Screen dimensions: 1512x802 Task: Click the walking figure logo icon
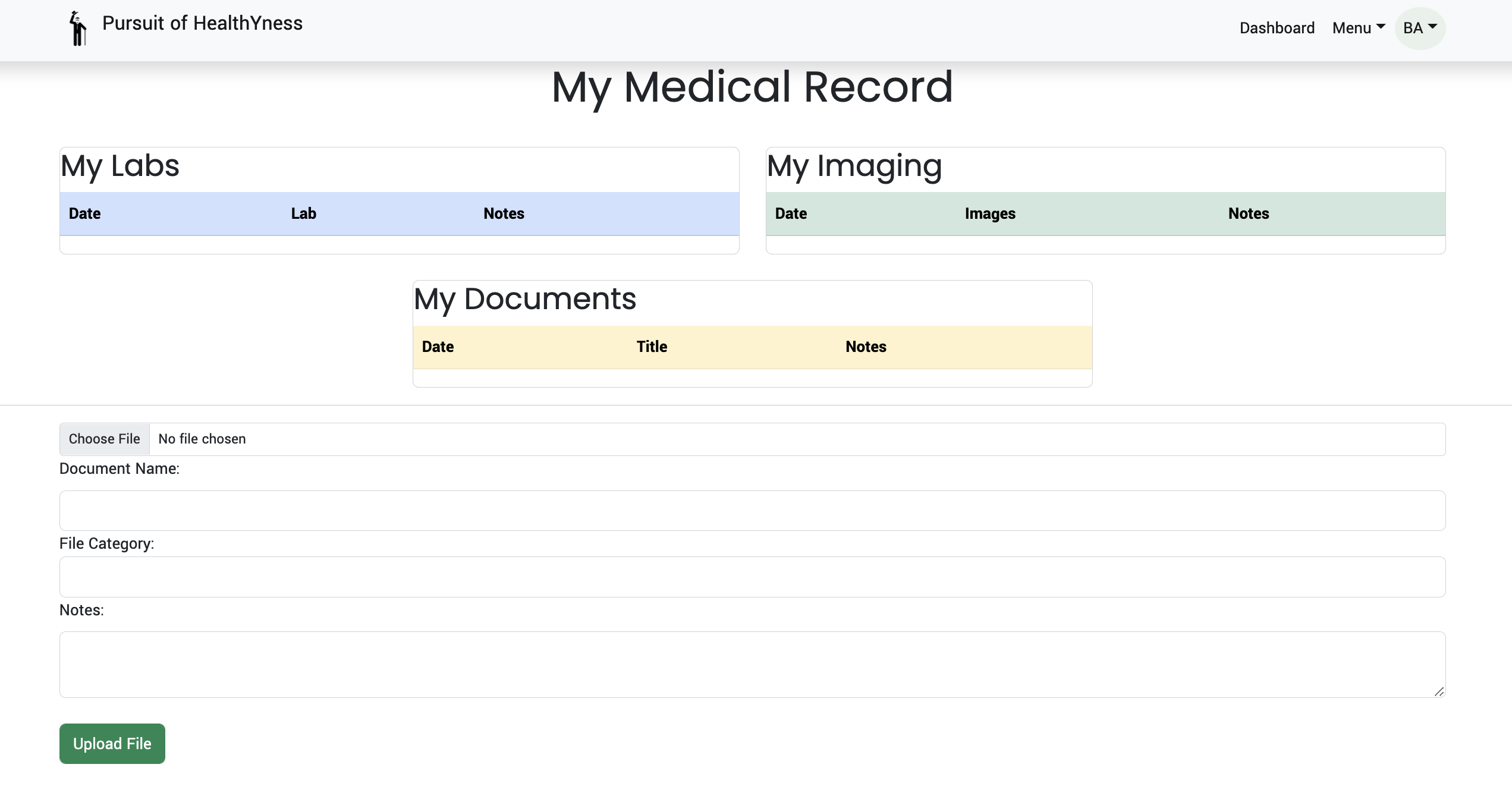pyautogui.click(x=78, y=28)
